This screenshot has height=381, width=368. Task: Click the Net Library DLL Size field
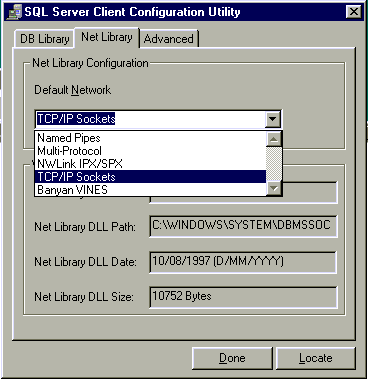pyautogui.click(x=243, y=297)
